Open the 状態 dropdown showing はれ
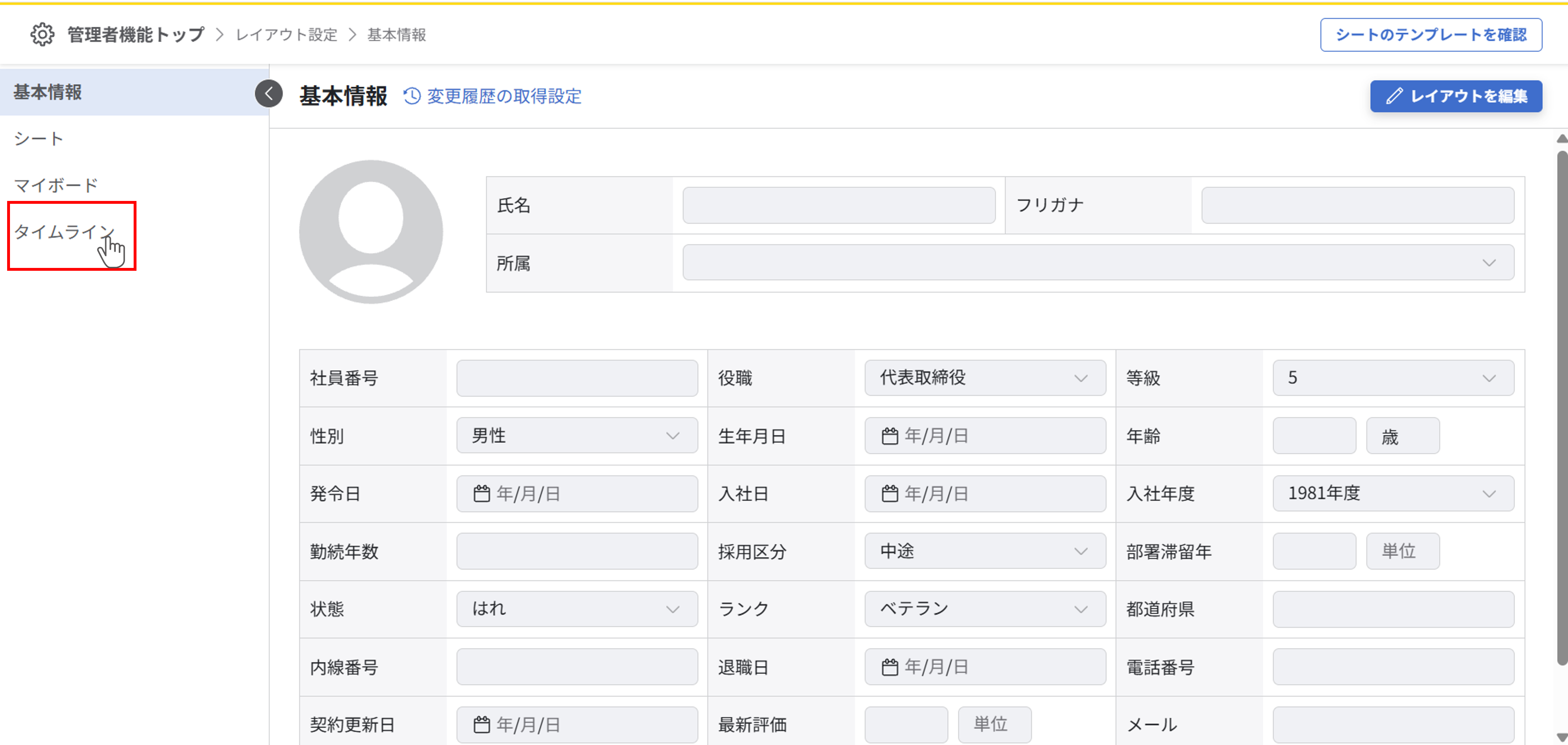 [x=577, y=609]
